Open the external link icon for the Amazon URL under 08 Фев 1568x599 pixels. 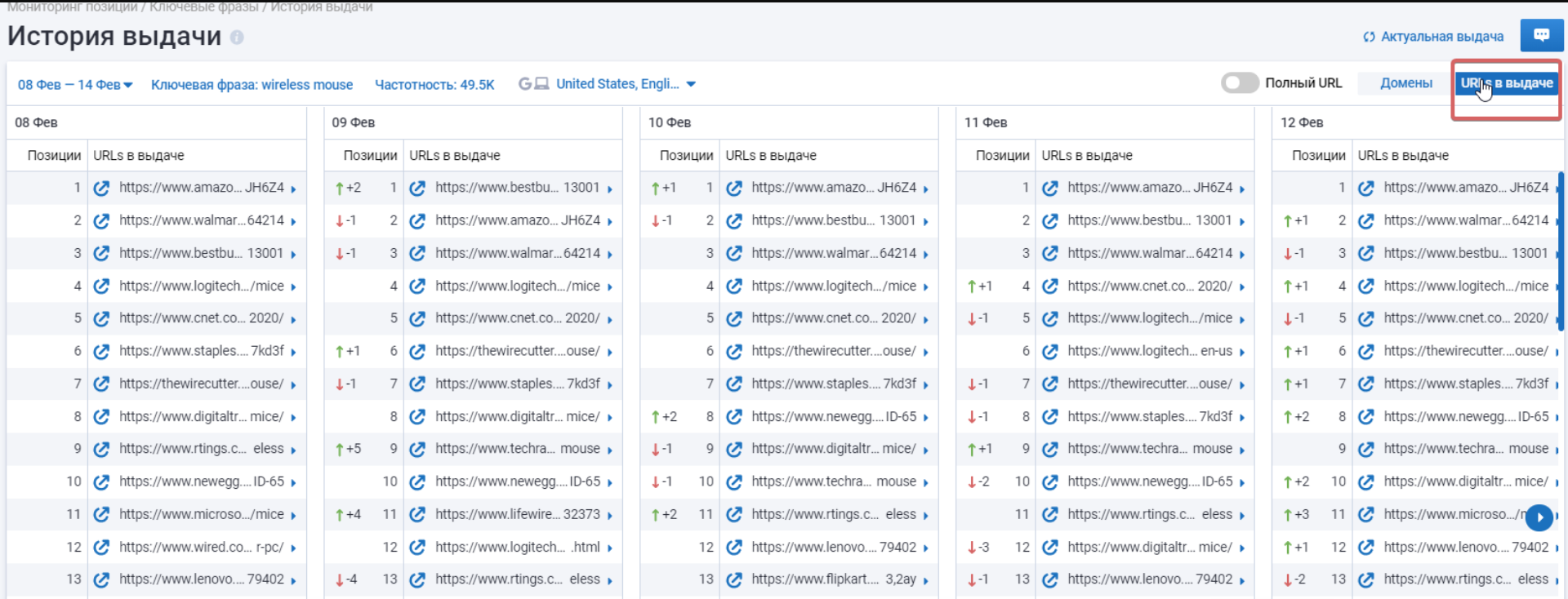(x=101, y=189)
